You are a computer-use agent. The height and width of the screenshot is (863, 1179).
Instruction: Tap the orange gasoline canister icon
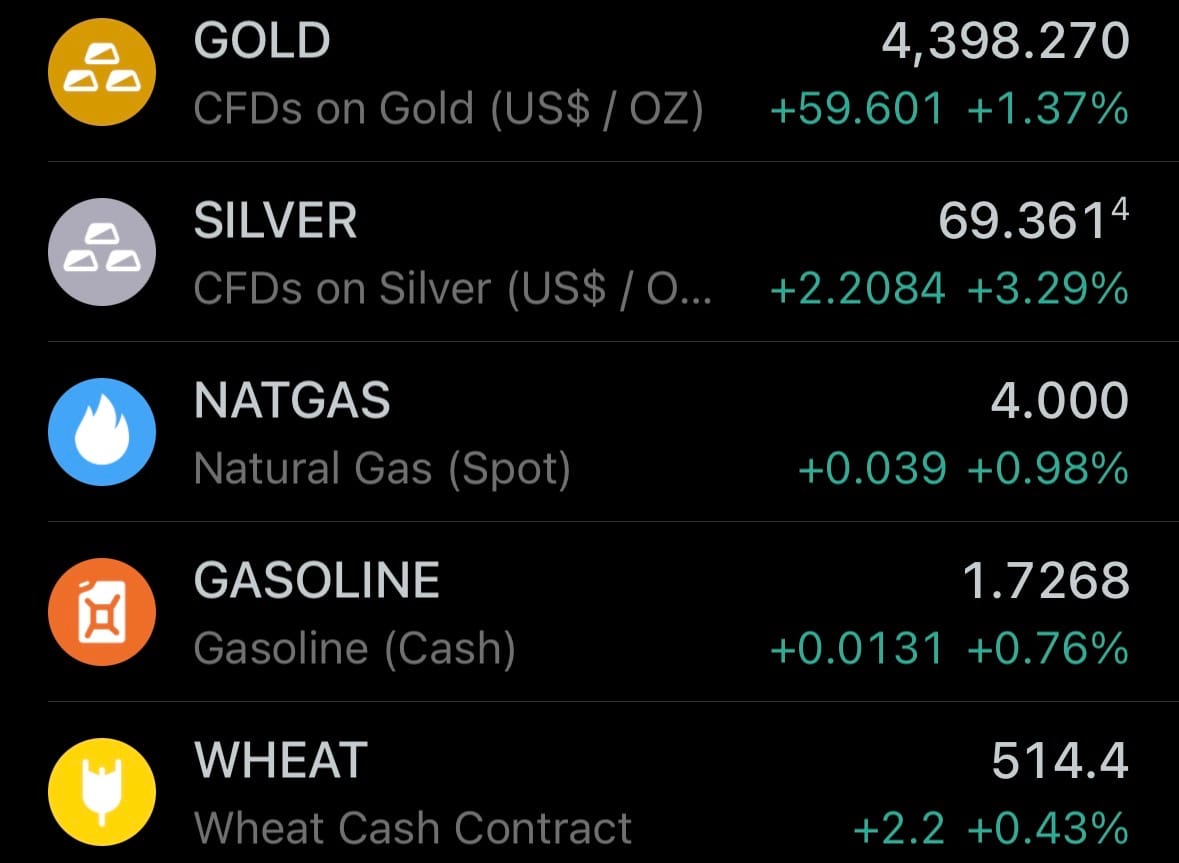click(102, 611)
